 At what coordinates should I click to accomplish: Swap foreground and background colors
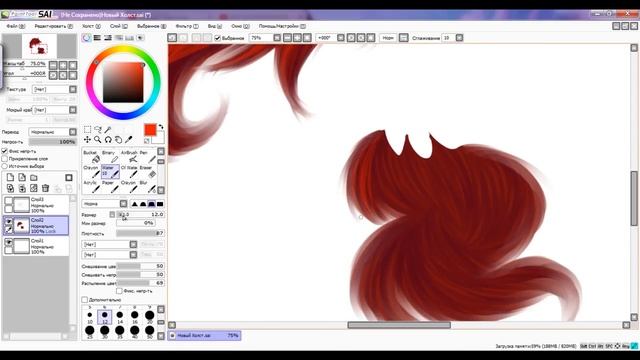click(x=161, y=127)
